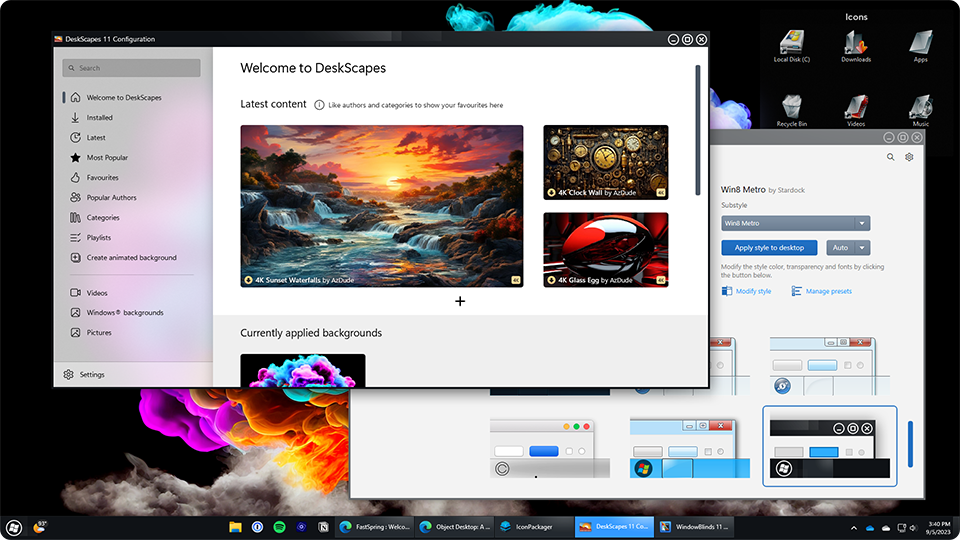Open Spotify from the taskbar

(x=279, y=527)
